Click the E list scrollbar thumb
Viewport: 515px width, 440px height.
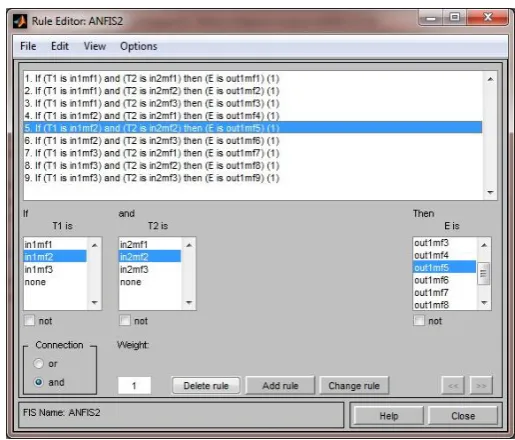point(484,274)
